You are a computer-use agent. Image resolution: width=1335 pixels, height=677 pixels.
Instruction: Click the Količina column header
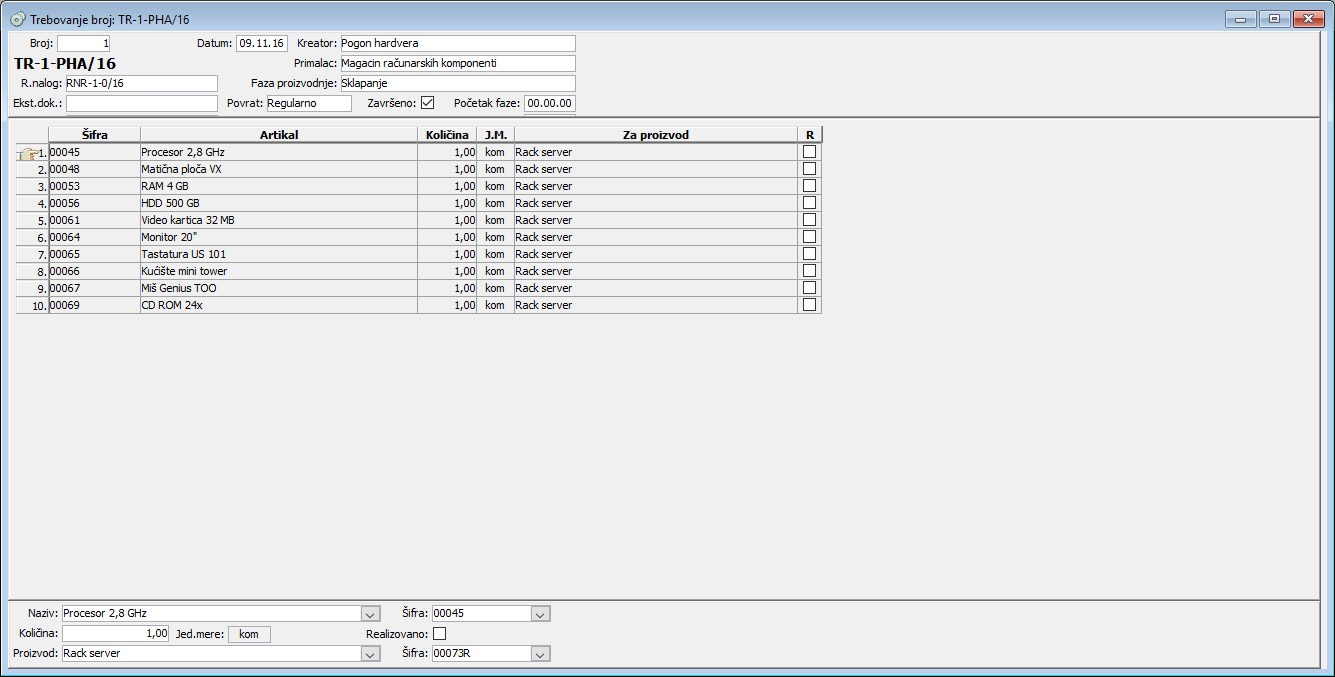447,135
